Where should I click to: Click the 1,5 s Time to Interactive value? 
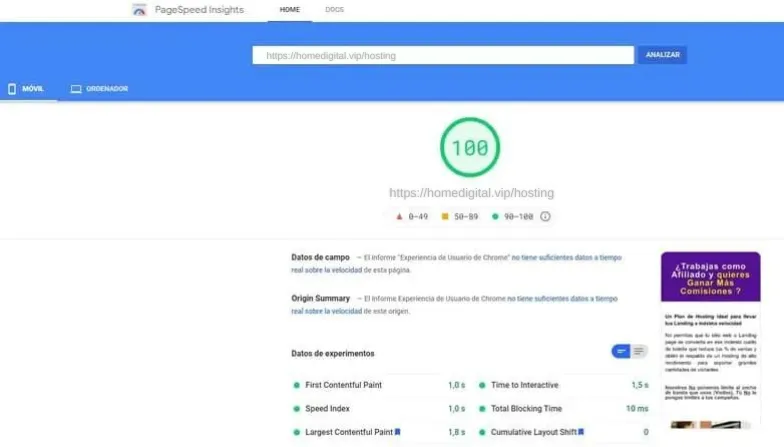coord(640,385)
